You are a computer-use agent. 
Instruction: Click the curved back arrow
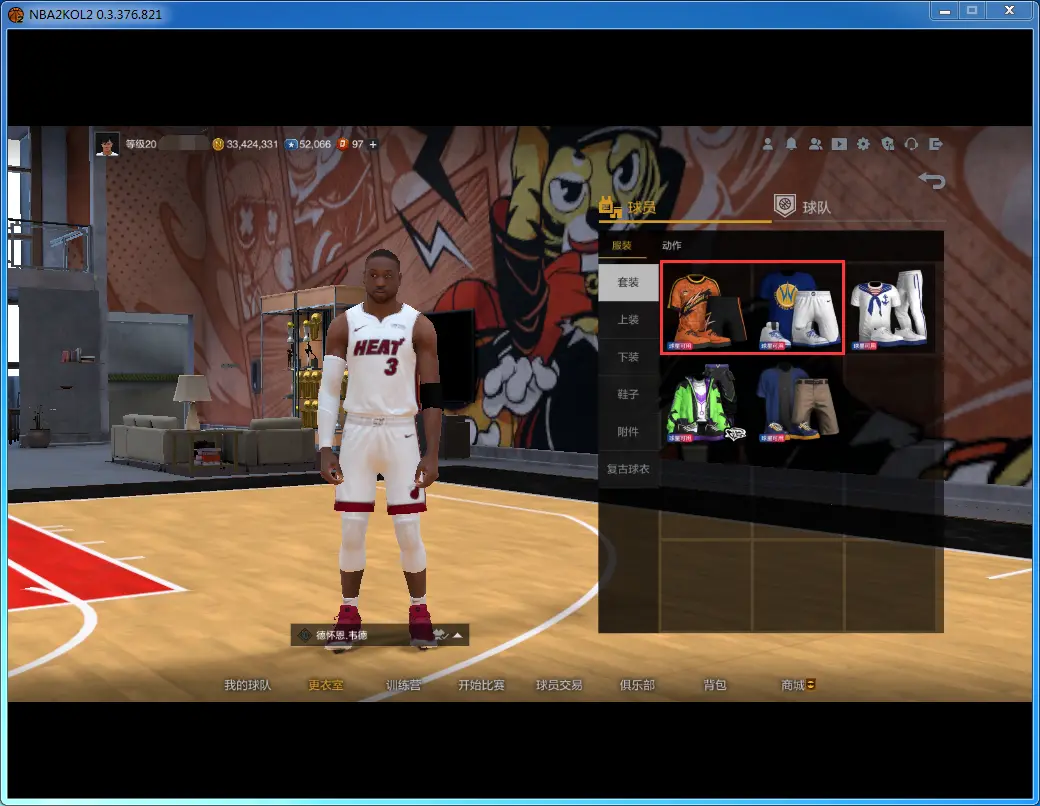click(932, 180)
